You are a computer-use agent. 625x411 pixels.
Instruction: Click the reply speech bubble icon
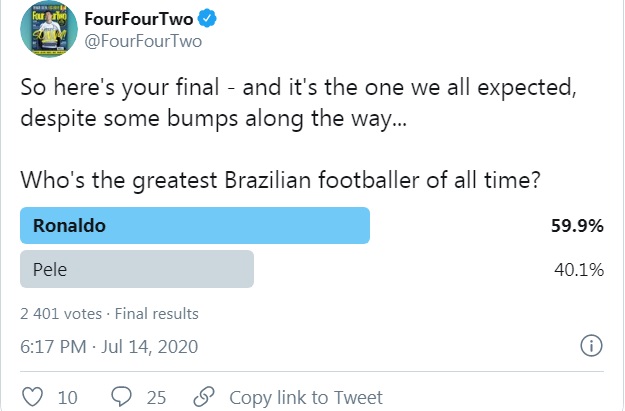point(121,397)
